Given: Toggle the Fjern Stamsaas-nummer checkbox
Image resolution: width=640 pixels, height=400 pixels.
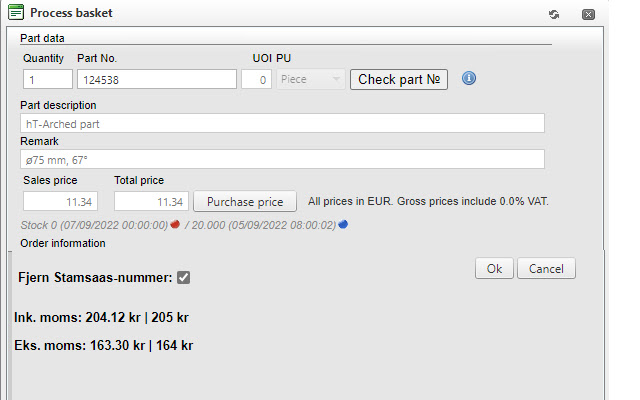Looking at the screenshot, I should pos(183,277).
